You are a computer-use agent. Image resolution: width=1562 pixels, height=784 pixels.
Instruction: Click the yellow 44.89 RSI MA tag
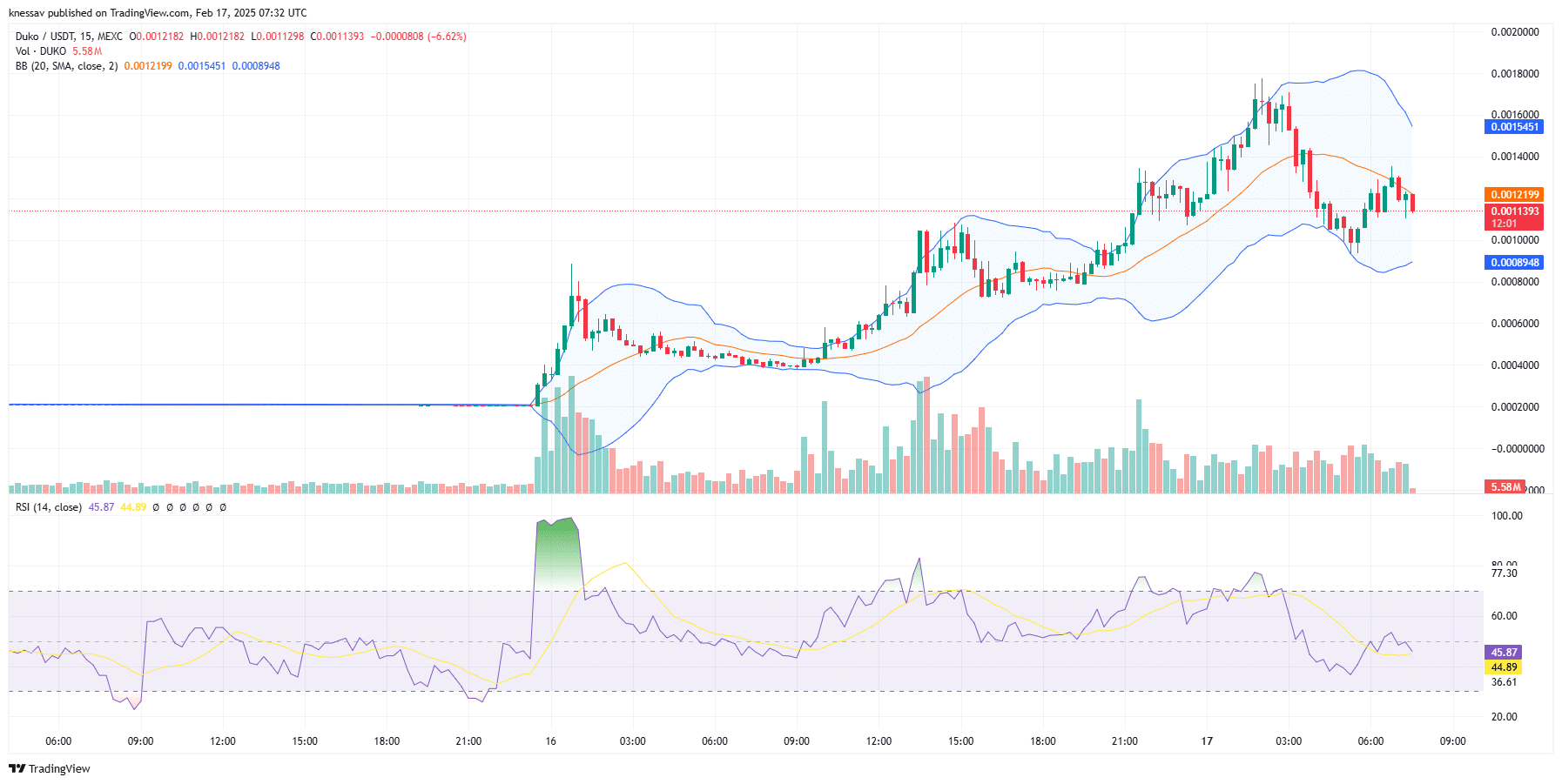[x=1504, y=668]
